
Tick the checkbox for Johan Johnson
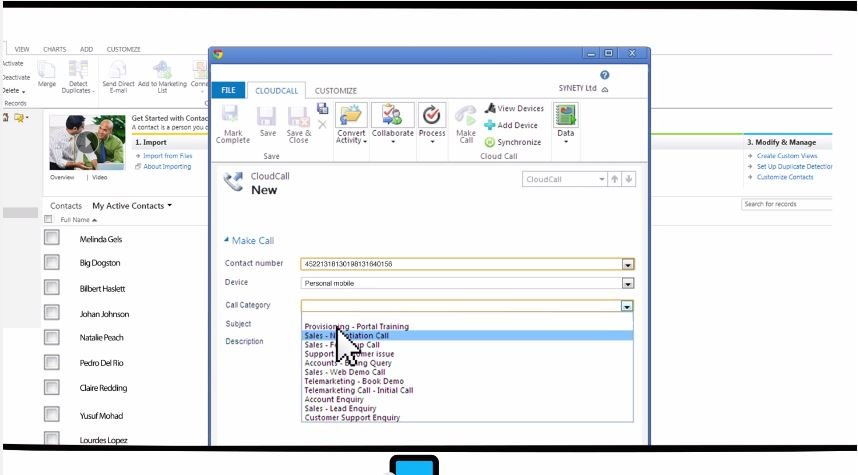pos(51,313)
